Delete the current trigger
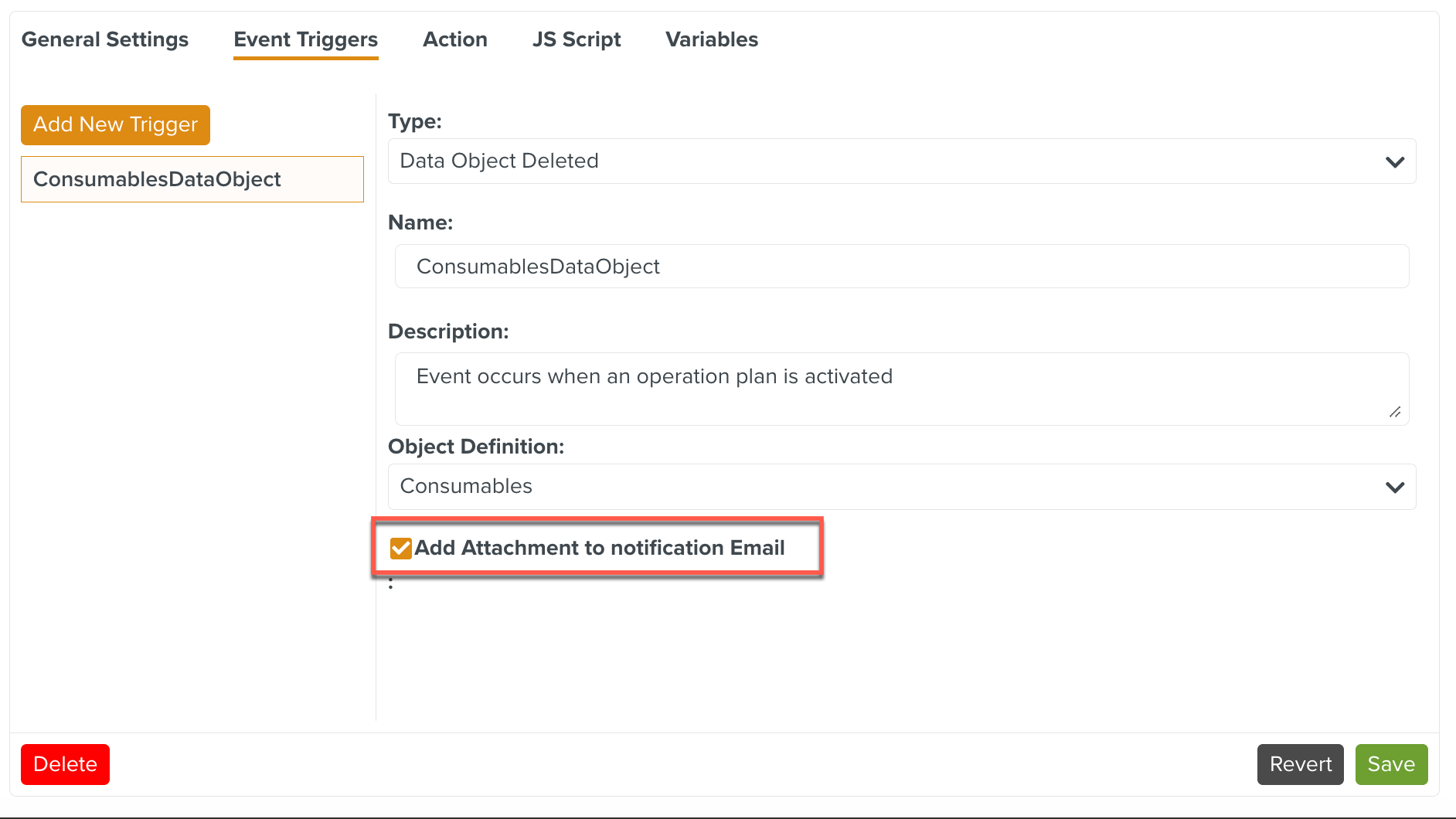The width and height of the screenshot is (1456, 819). click(65, 764)
